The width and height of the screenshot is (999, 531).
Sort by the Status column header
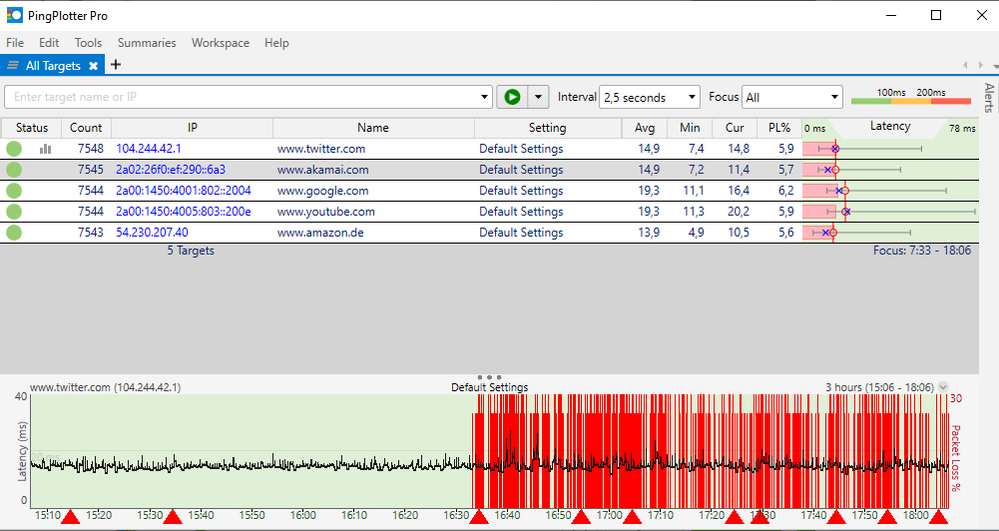tap(31, 127)
